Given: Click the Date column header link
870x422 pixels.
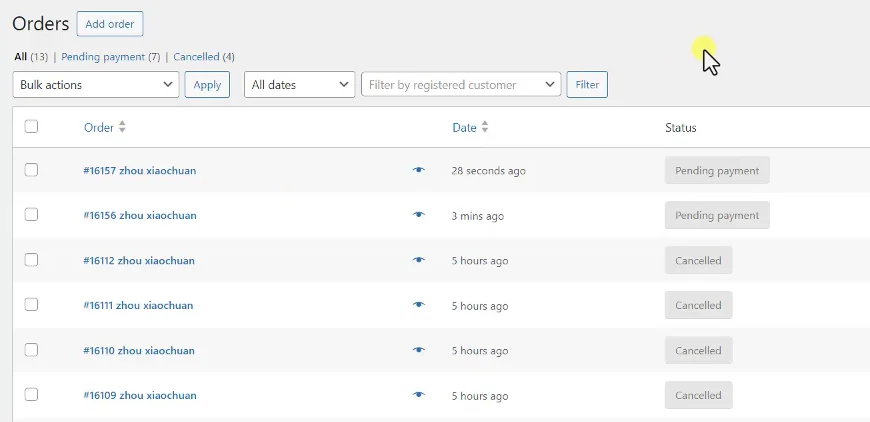Looking at the screenshot, I should tap(464, 128).
